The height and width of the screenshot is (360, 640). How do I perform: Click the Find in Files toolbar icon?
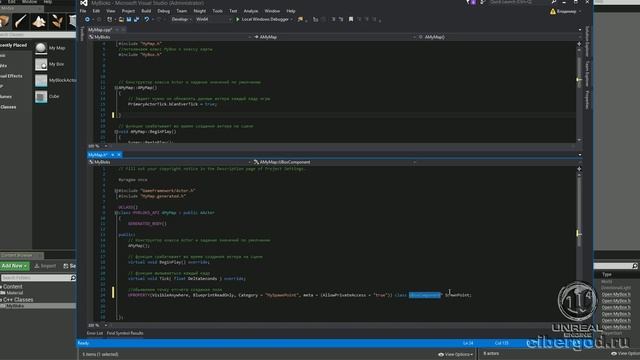(300, 19)
